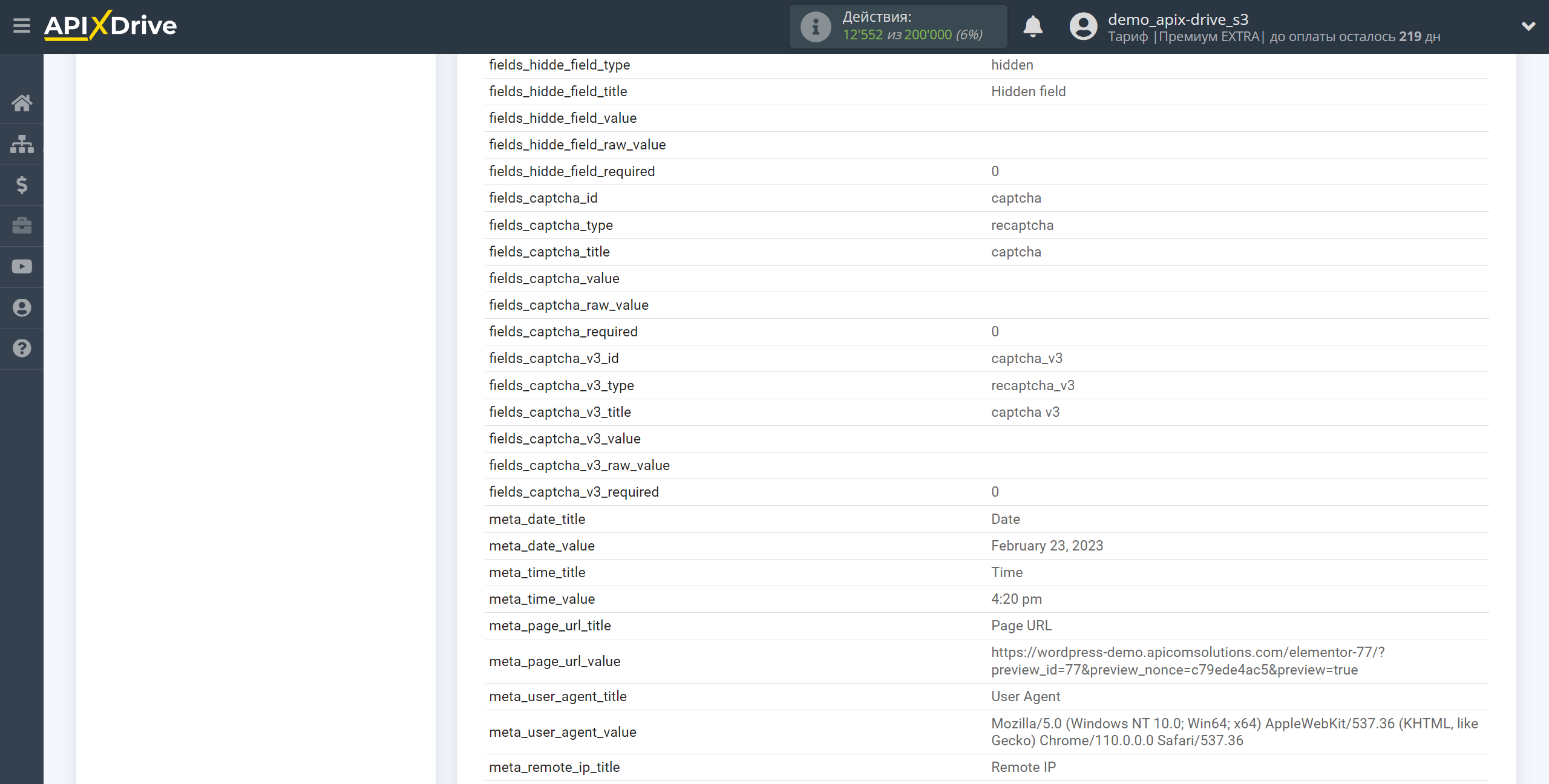Select the fields_hidde_field_raw_value label
Image resolution: width=1549 pixels, height=784 pixels.
pyautogui.click(x=577, y=145)
